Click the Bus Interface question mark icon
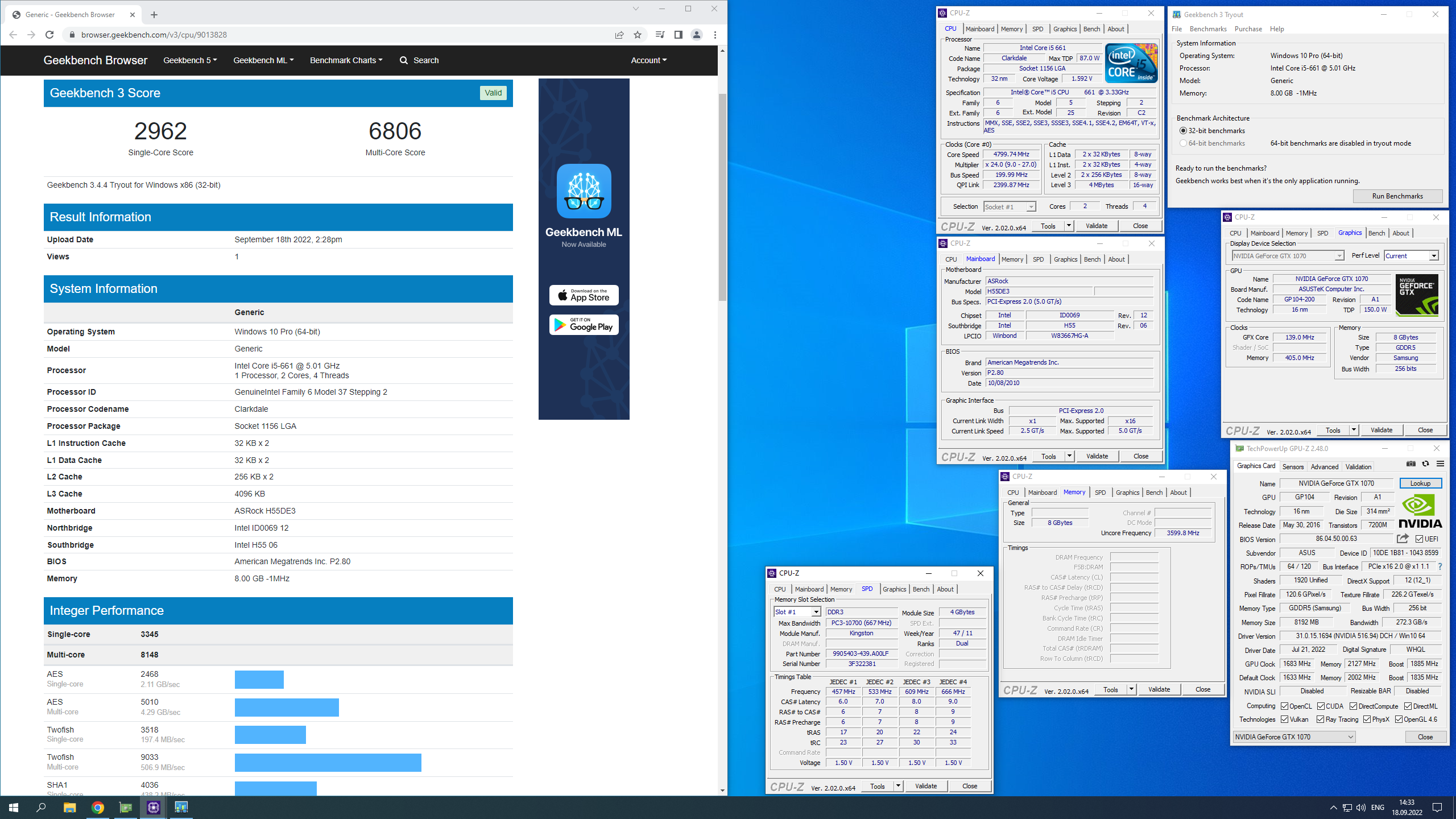 pos(1440,566)
